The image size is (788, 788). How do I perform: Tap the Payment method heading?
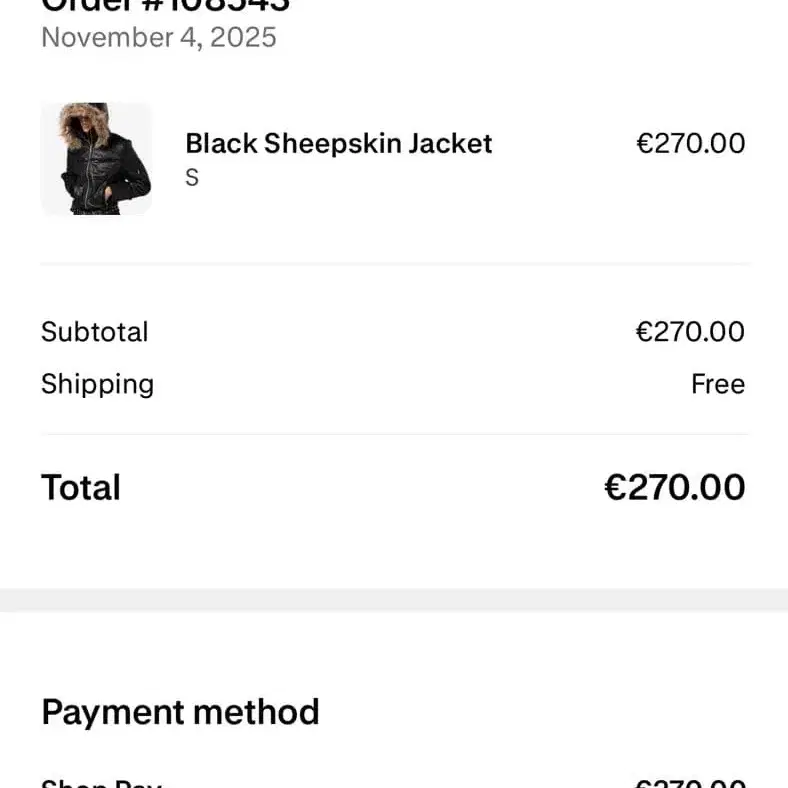tap(180, 712)
